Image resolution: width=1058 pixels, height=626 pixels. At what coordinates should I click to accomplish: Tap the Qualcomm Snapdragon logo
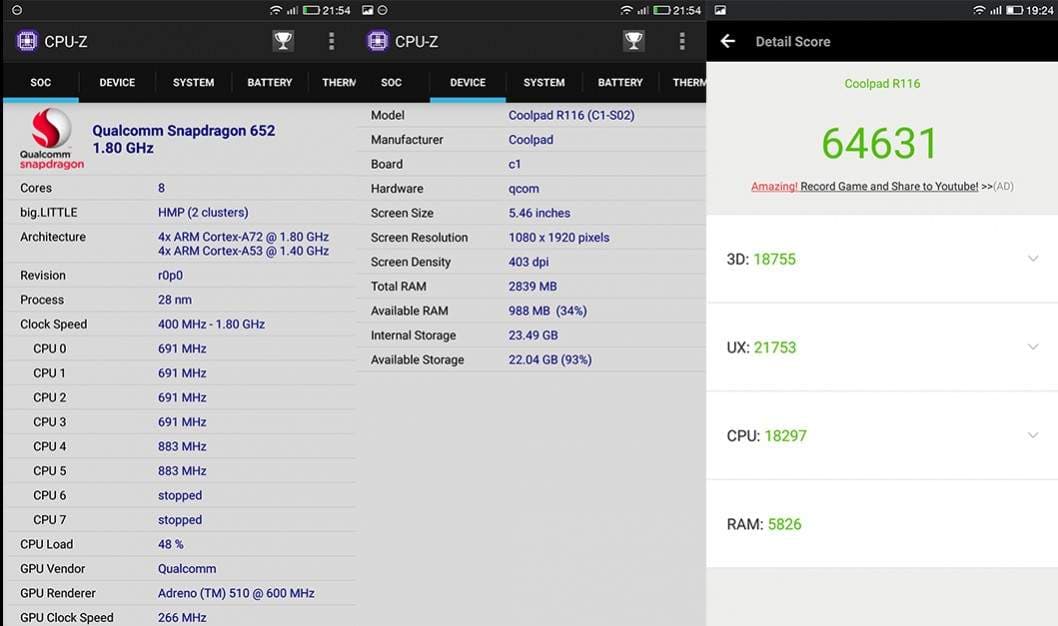[51, 139]
